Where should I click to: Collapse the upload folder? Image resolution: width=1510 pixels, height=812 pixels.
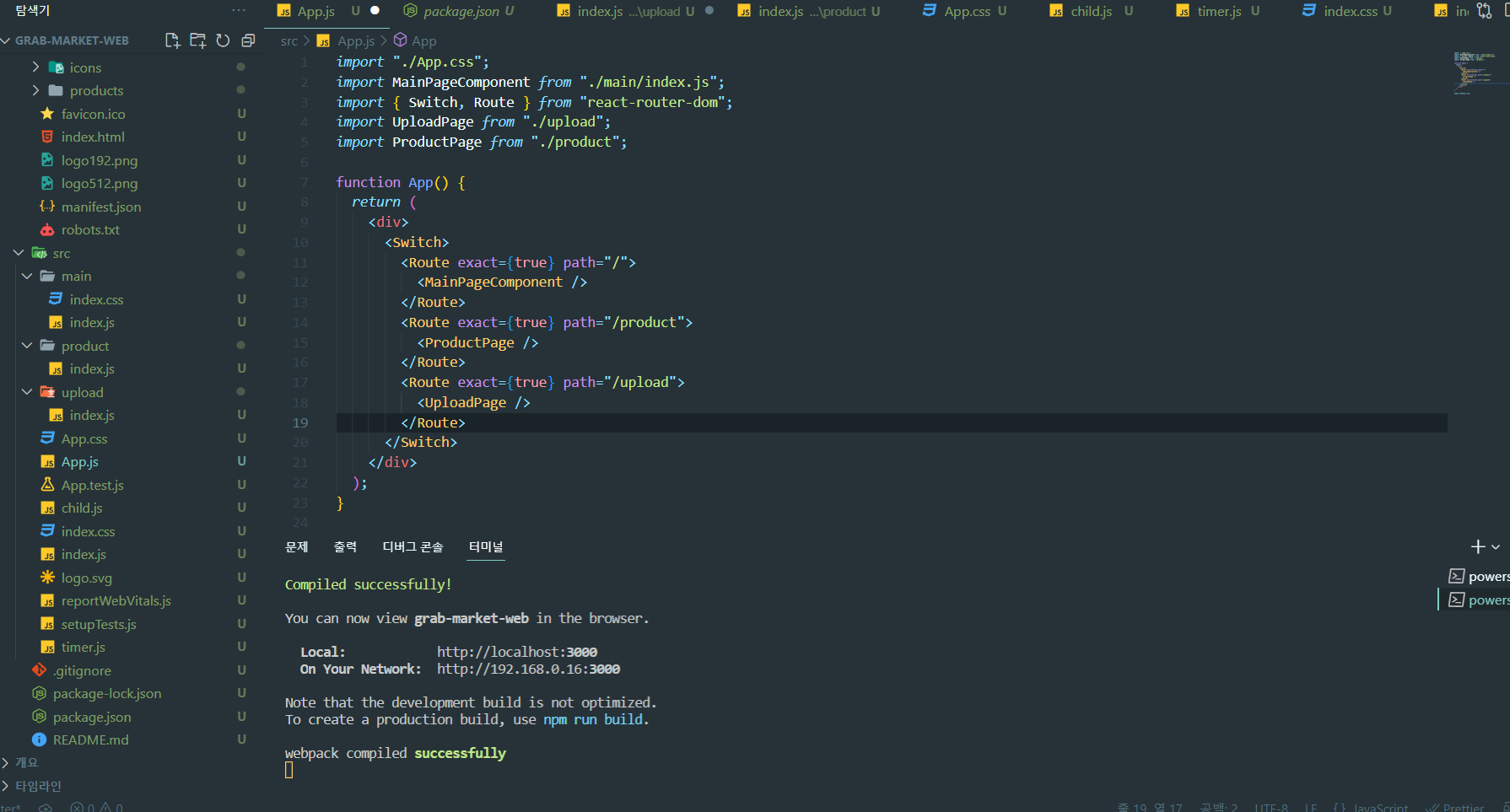pos(82,392)
